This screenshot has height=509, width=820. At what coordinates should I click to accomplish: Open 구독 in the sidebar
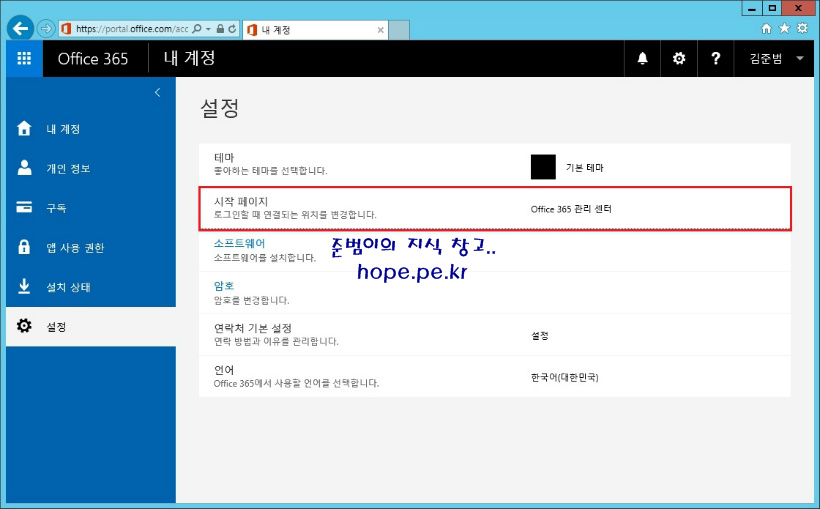point(91,208)
